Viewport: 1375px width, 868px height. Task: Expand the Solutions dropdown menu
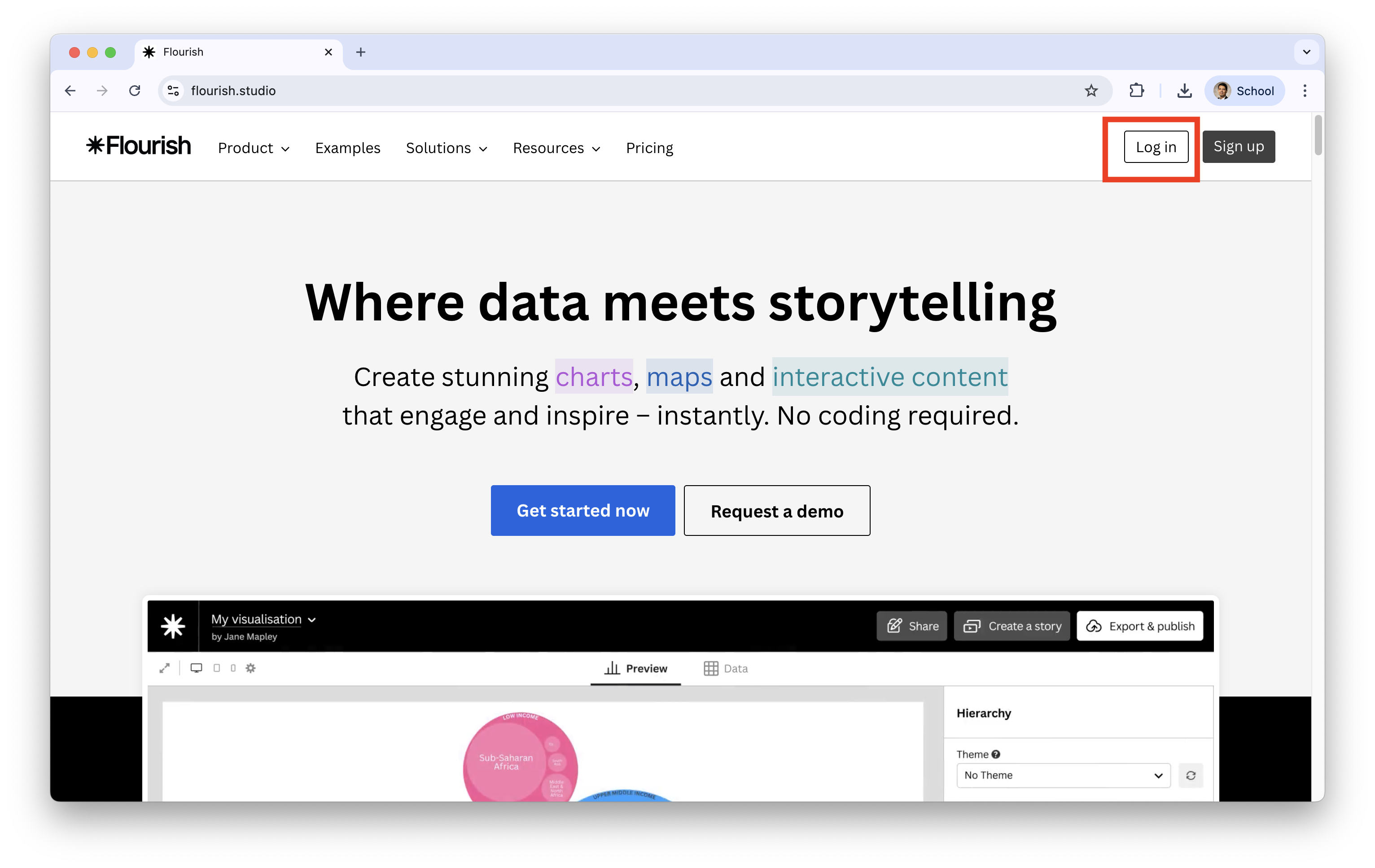(447, 148)
